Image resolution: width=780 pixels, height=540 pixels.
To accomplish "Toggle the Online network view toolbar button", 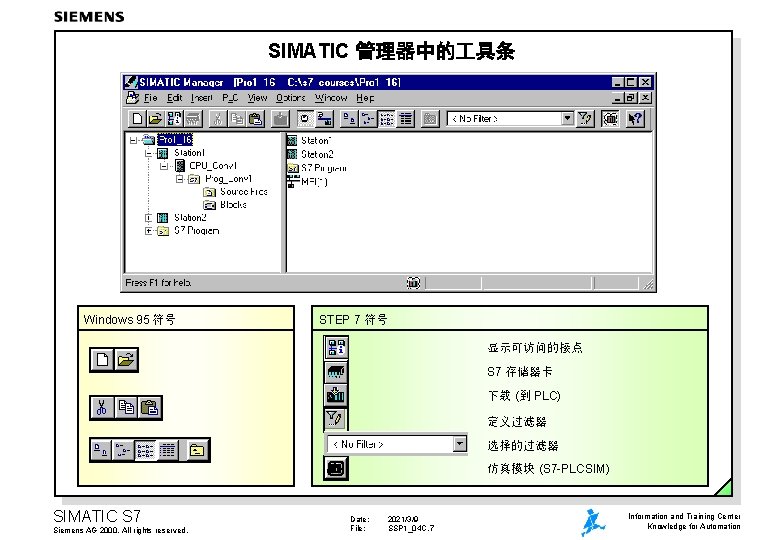I will (324, 118).
